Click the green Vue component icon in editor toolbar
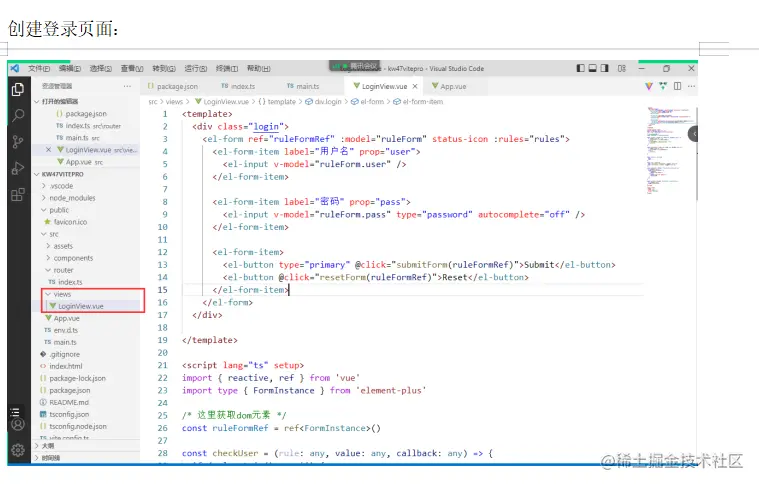Viewport: 759px width, 486px height. [x=663, y=86]
